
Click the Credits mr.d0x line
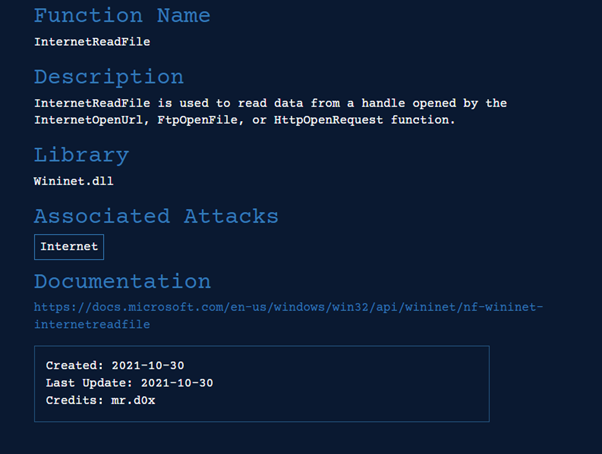click(101, 399)
